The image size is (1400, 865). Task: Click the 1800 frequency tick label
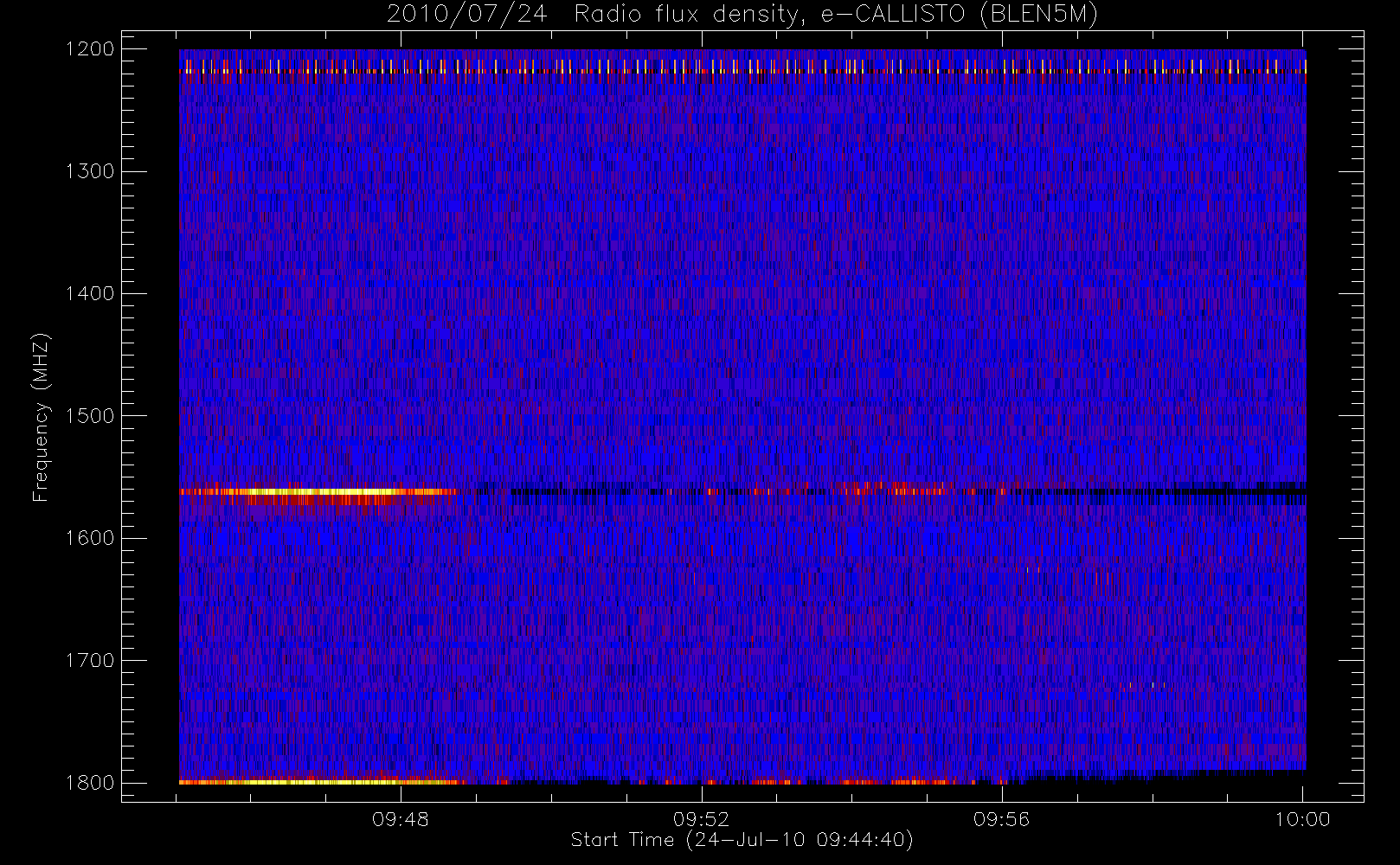[x=90, y=782]
